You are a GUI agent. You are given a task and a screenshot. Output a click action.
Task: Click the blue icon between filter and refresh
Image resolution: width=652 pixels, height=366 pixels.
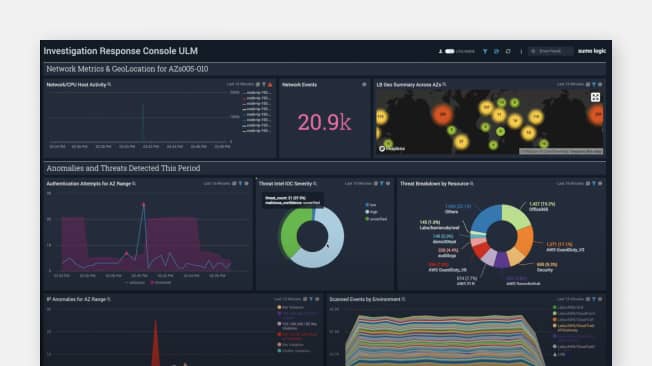coord(496,52)
